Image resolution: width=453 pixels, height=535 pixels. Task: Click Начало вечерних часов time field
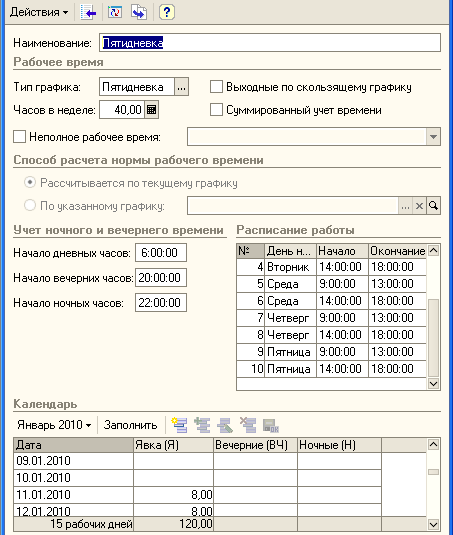click(161, 277)
